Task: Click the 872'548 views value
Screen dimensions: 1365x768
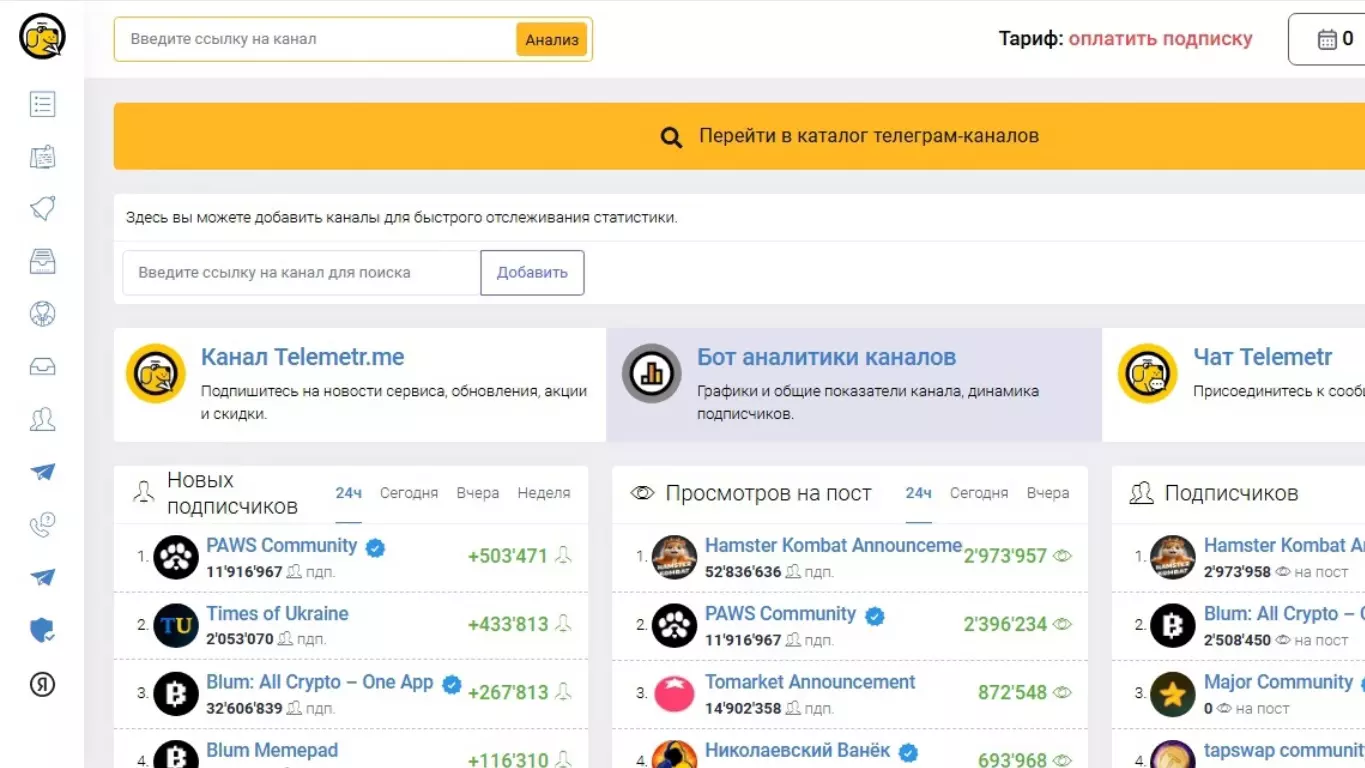Action: coord(1012,692)
